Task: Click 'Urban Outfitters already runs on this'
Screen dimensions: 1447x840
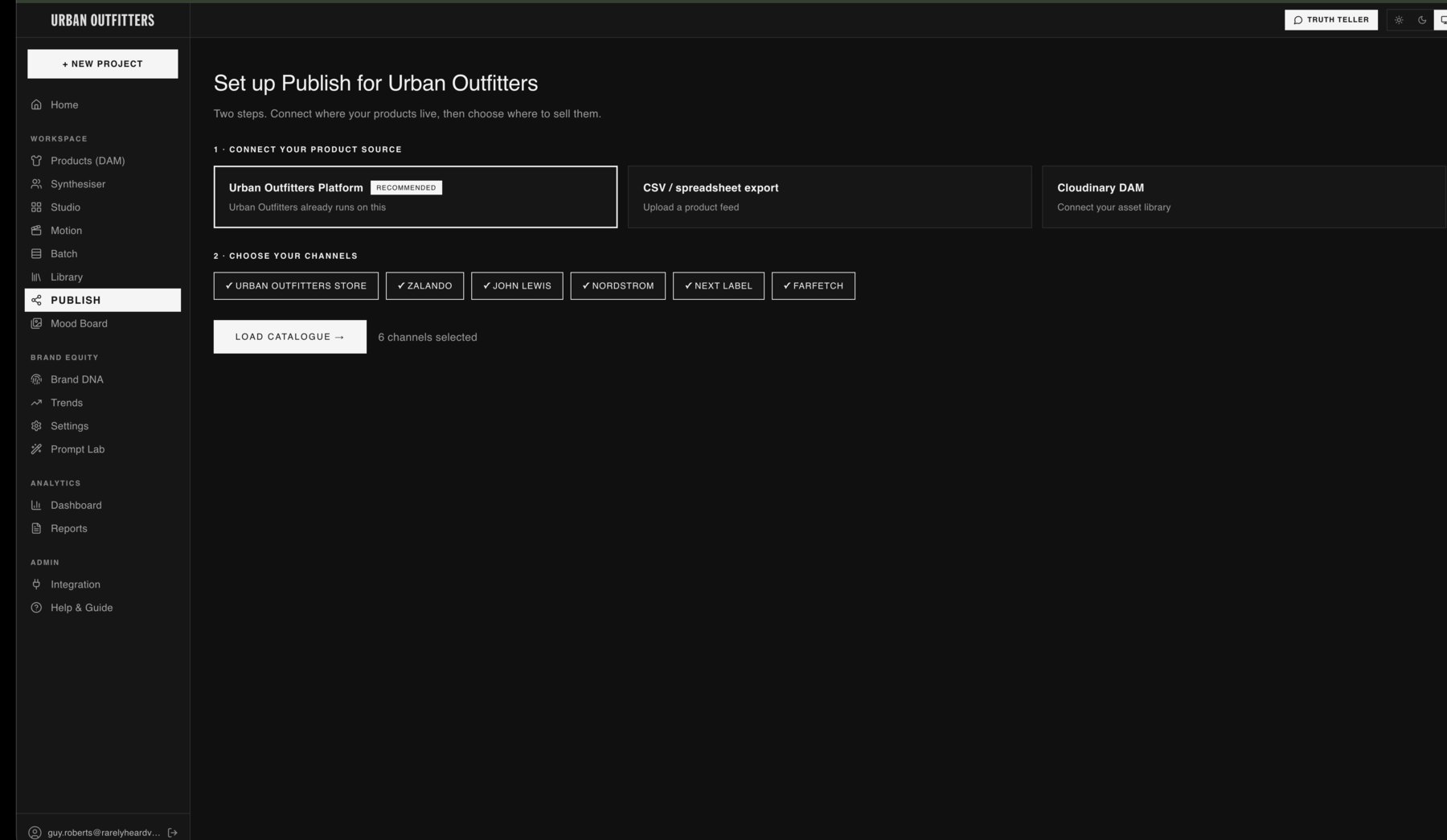Action: (x=307, y=207)
